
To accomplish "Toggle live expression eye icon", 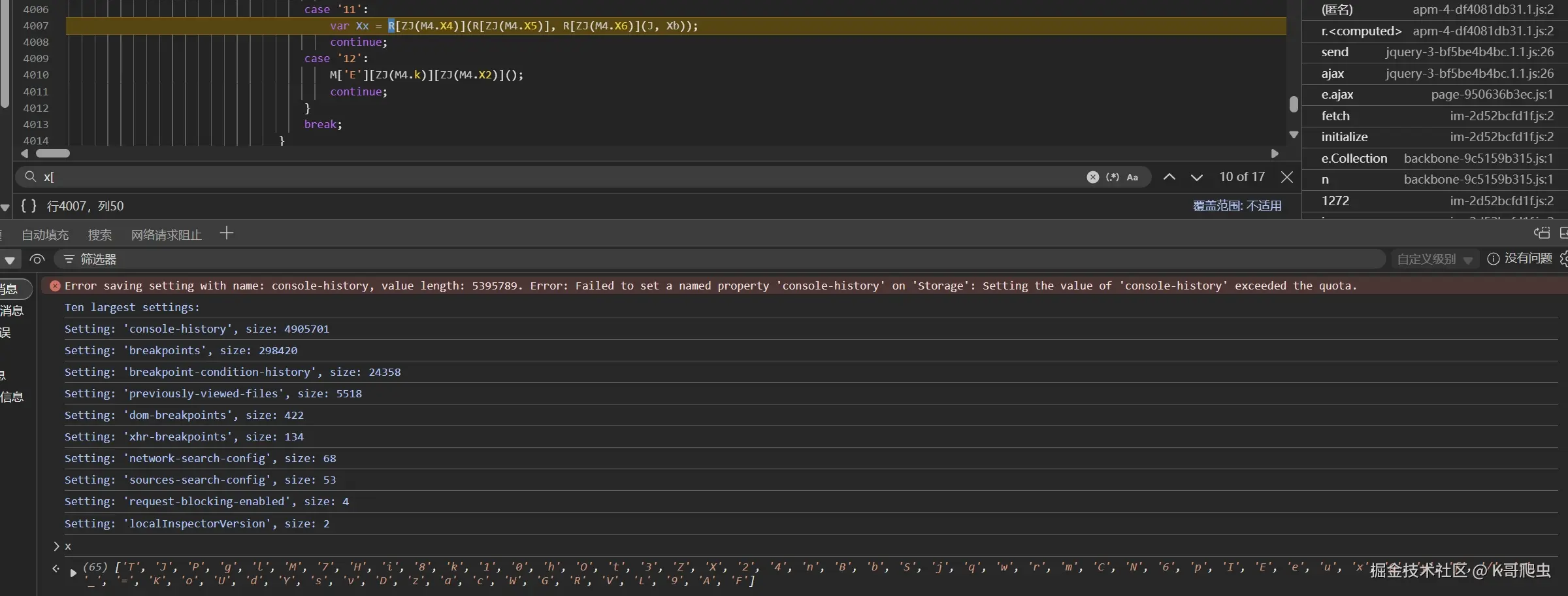I will [37, 259].
